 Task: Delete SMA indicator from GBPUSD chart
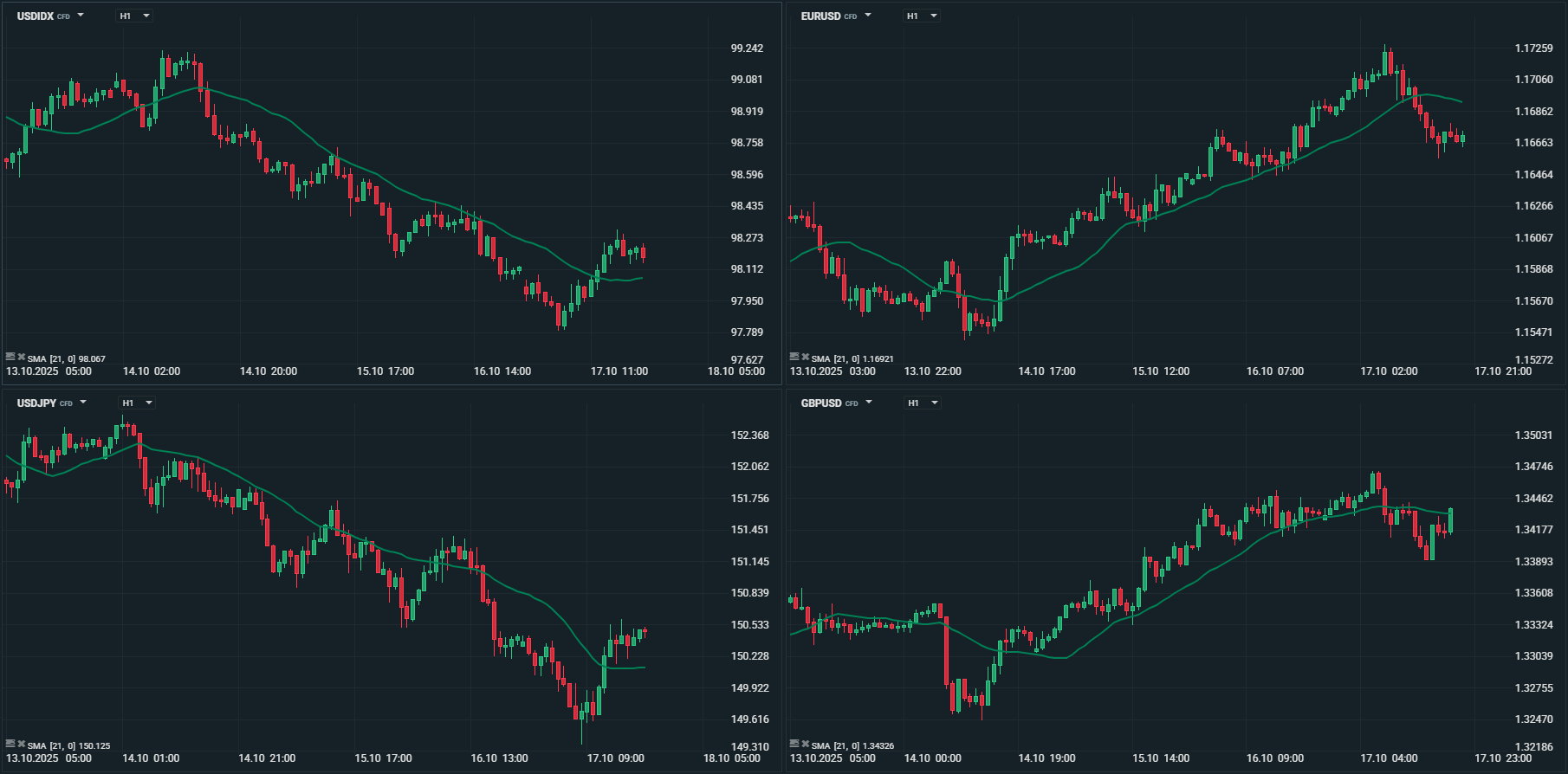click(x=805, y=744)
